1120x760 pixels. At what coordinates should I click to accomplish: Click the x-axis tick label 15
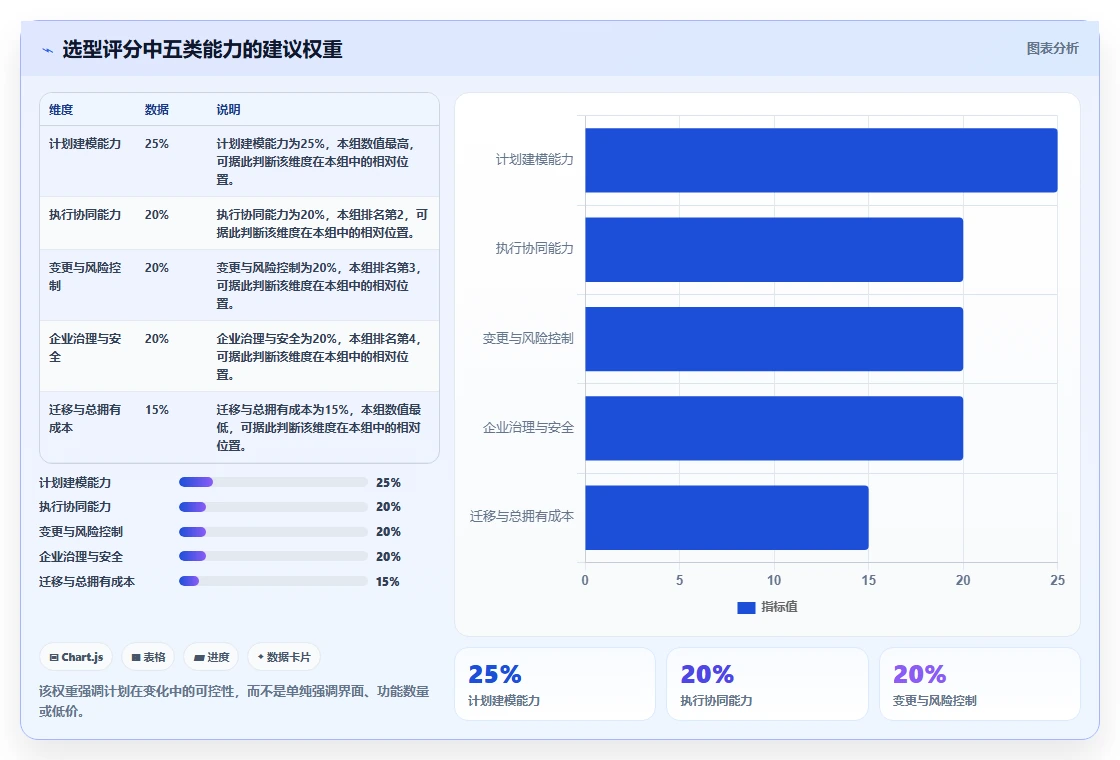click(869, 581)
